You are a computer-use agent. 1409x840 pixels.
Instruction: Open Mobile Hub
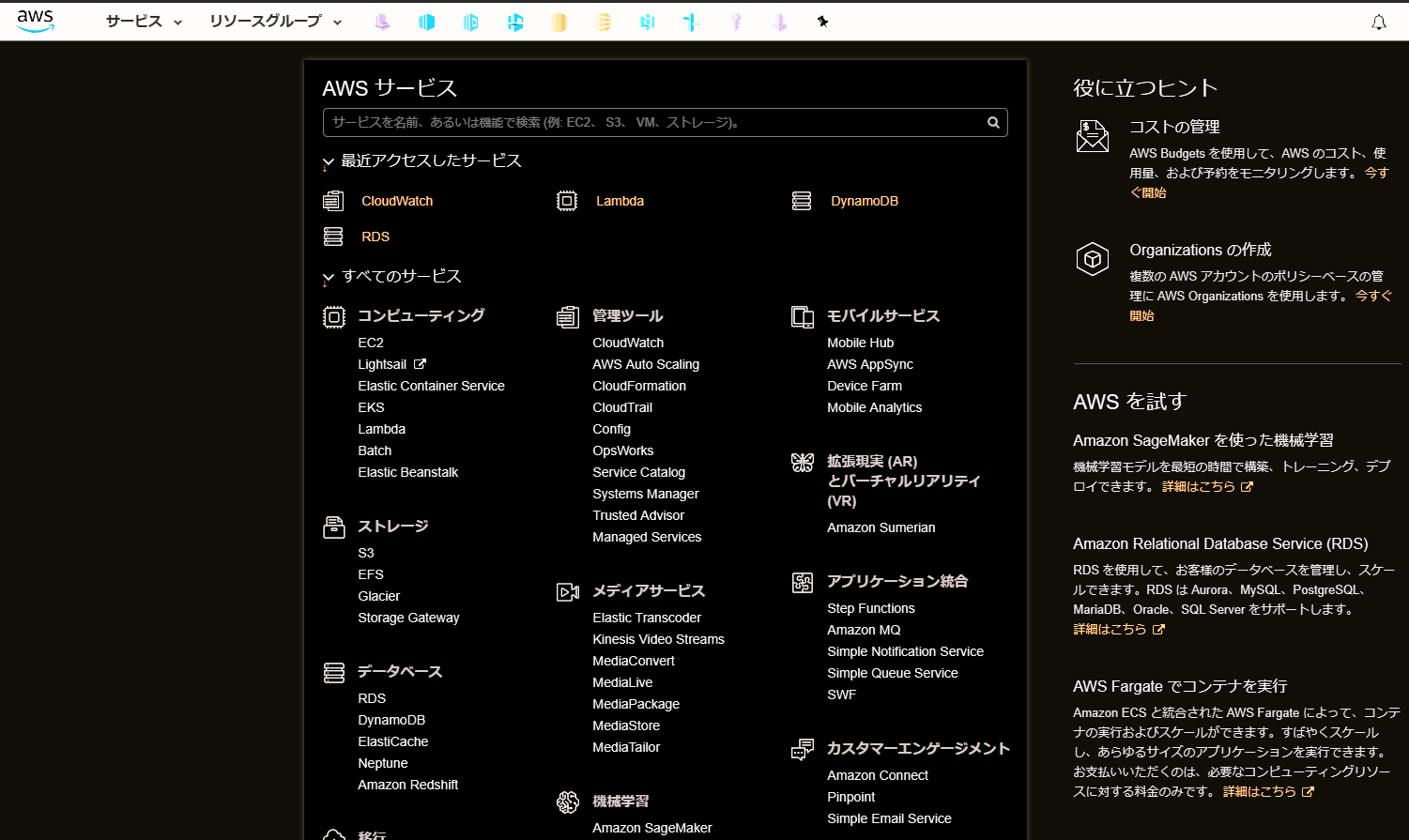(860, 343)
